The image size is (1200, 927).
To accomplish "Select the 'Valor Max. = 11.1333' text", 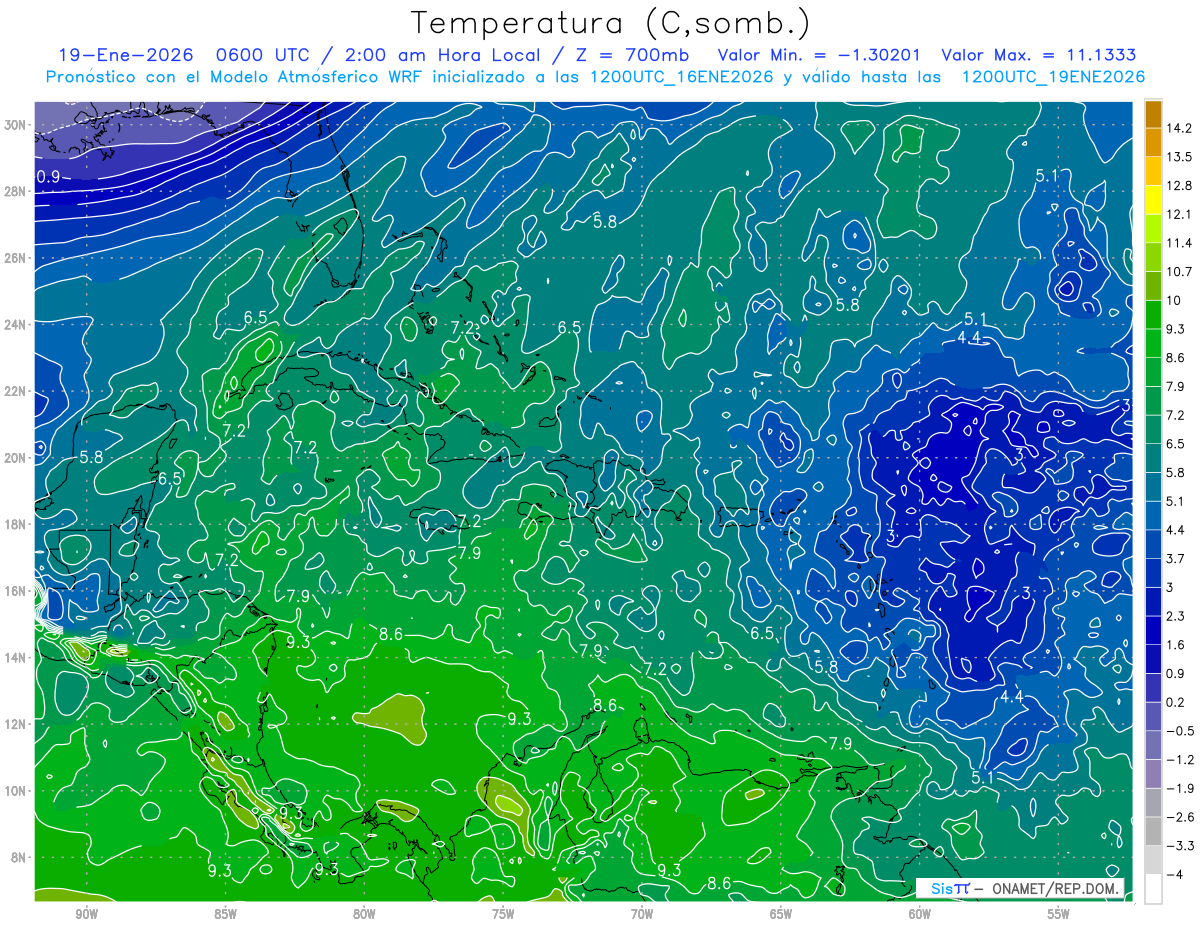I will 1039,55.
